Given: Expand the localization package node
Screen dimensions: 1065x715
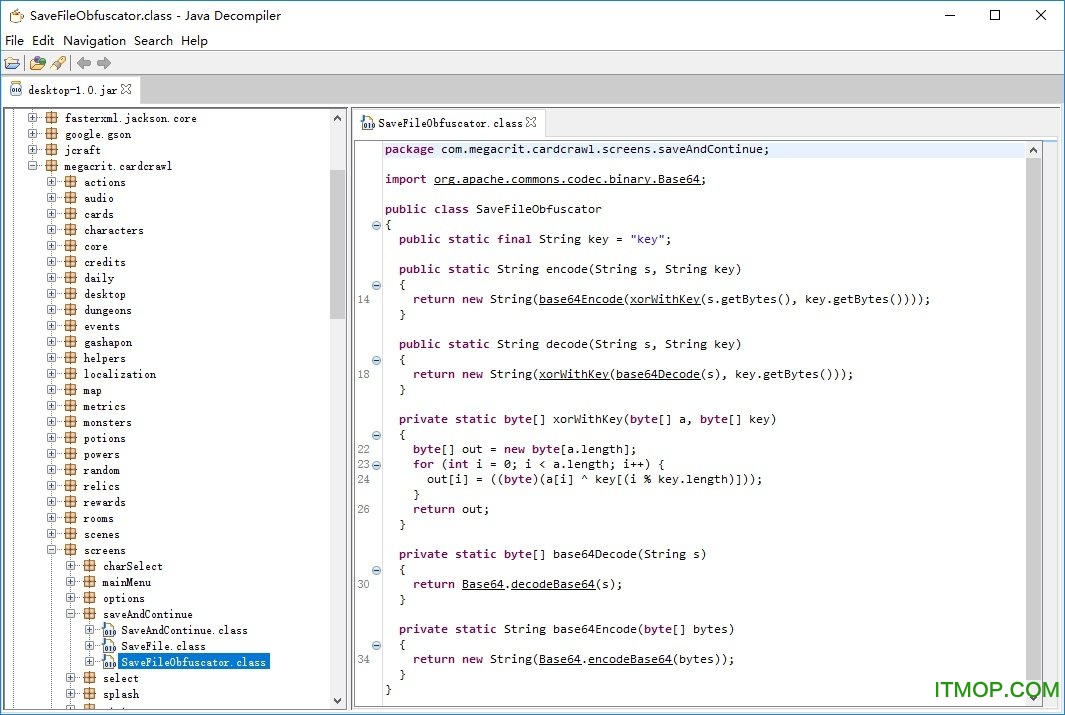Looking at the screenshot, I should 51,374.
